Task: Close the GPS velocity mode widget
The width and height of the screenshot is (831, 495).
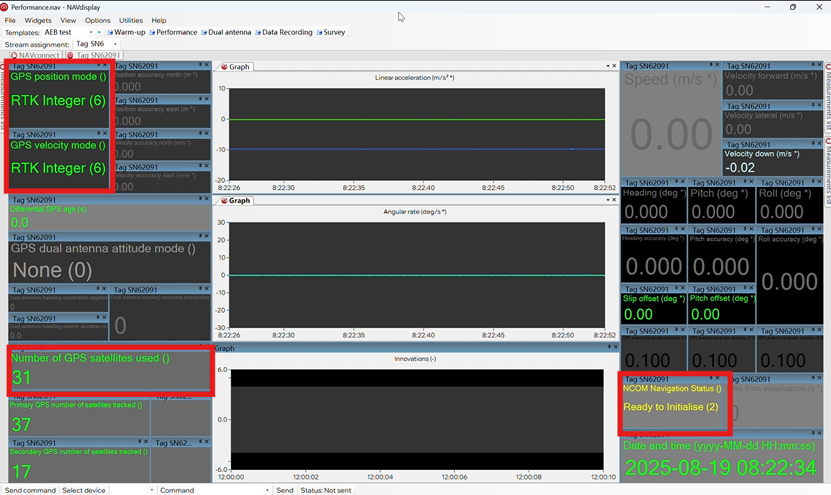Action: point(105,133)
